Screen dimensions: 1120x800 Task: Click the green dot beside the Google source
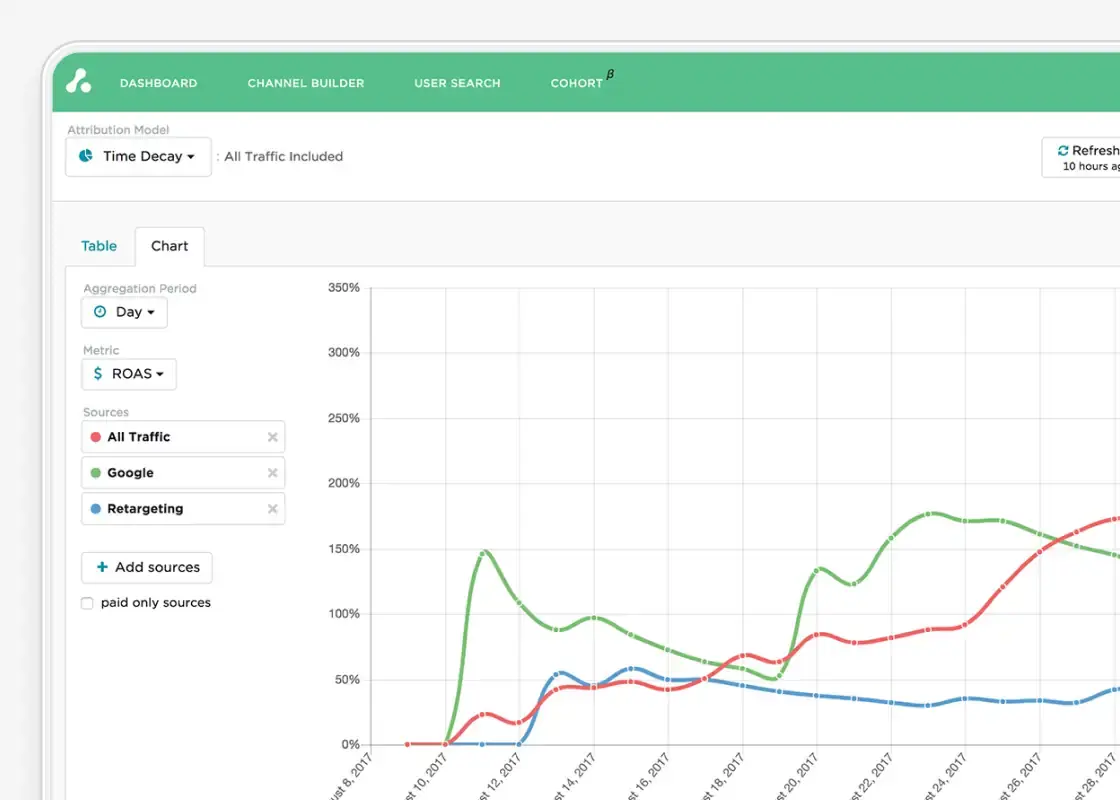pyautogui.click(x=97, y=472)
